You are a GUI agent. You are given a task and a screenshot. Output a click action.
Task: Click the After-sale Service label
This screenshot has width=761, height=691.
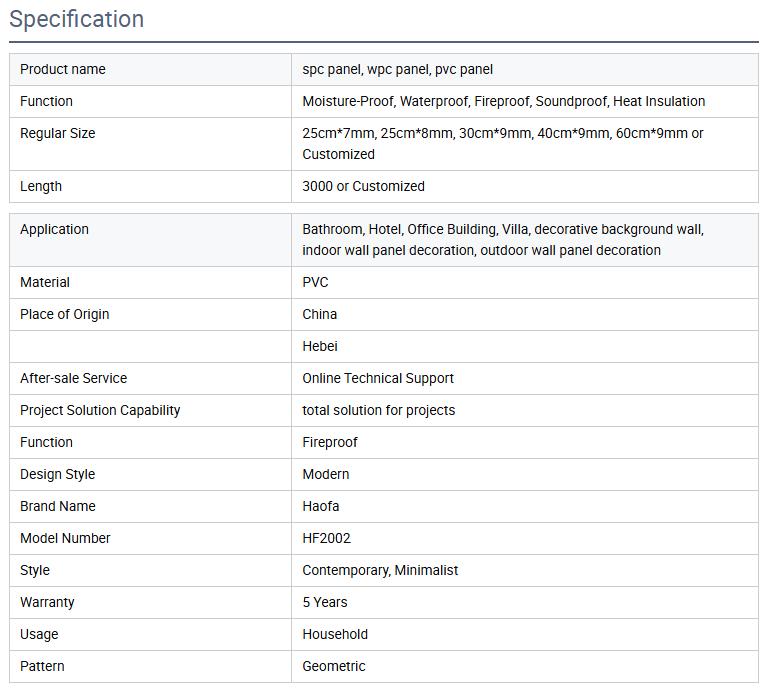pyautogui.click(x=74, y=378)
